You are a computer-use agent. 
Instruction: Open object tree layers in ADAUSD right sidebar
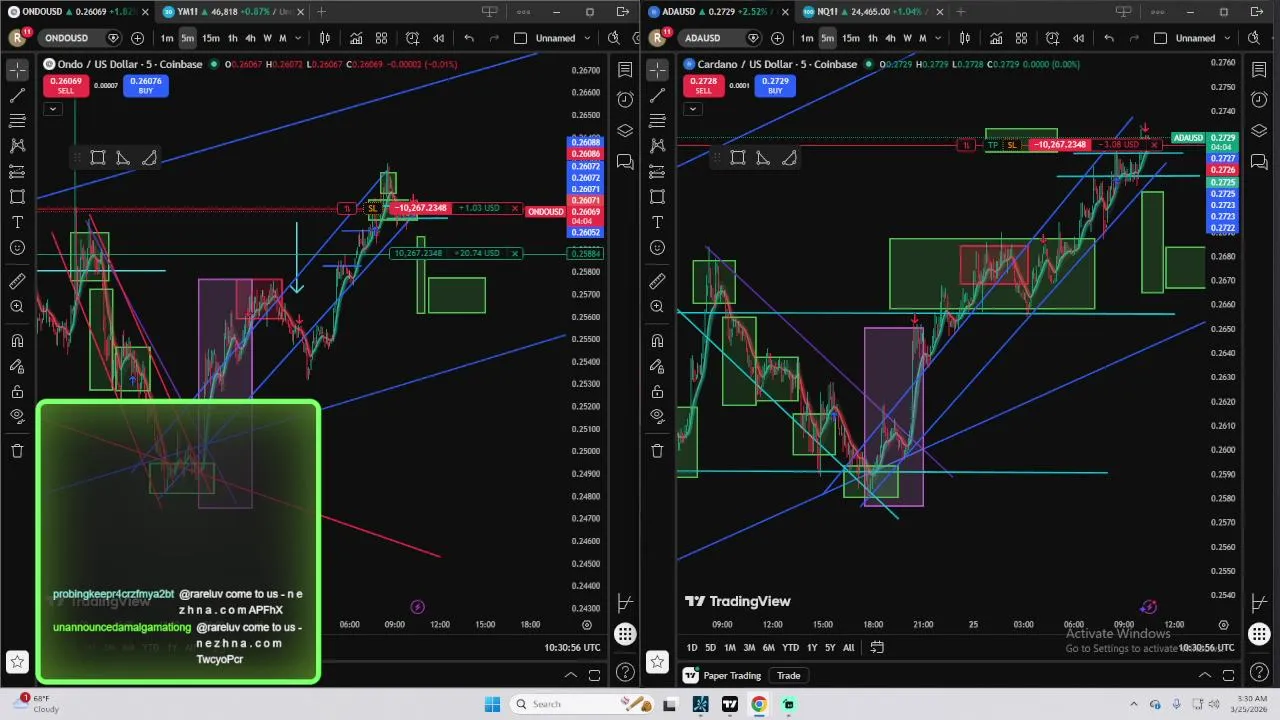click(1259, 131)
